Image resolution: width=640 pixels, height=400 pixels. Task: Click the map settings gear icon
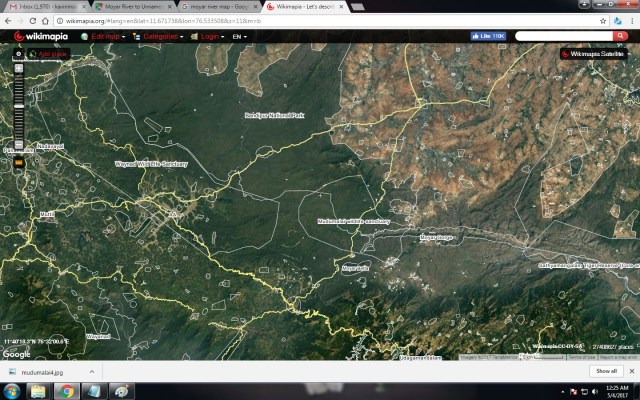[x=17, y=52]
